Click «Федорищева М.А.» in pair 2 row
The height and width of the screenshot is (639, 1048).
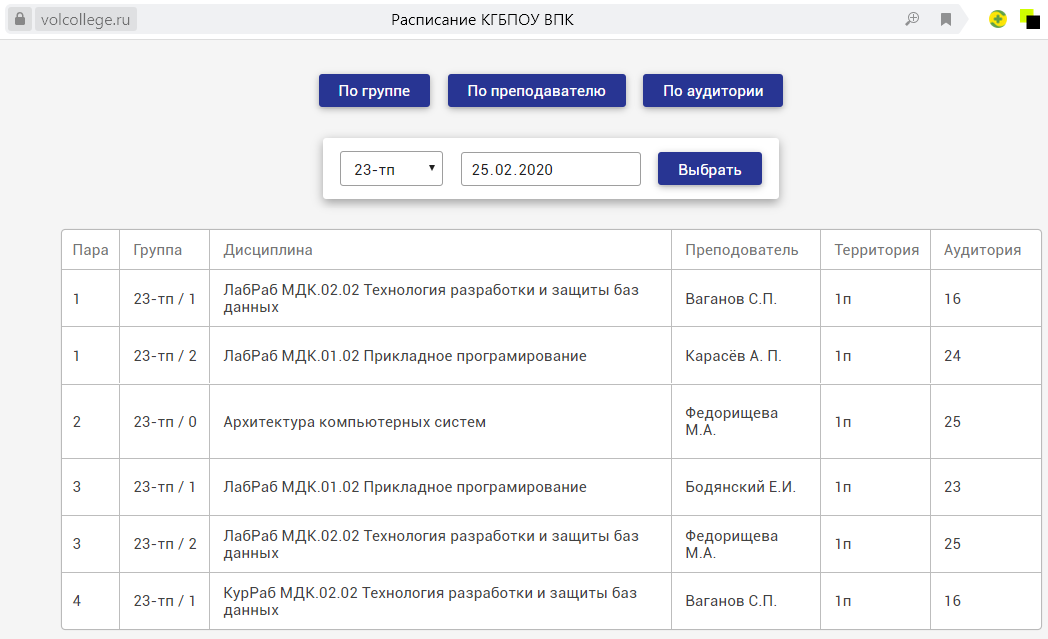pyautogui.click(x=746, y=422)
